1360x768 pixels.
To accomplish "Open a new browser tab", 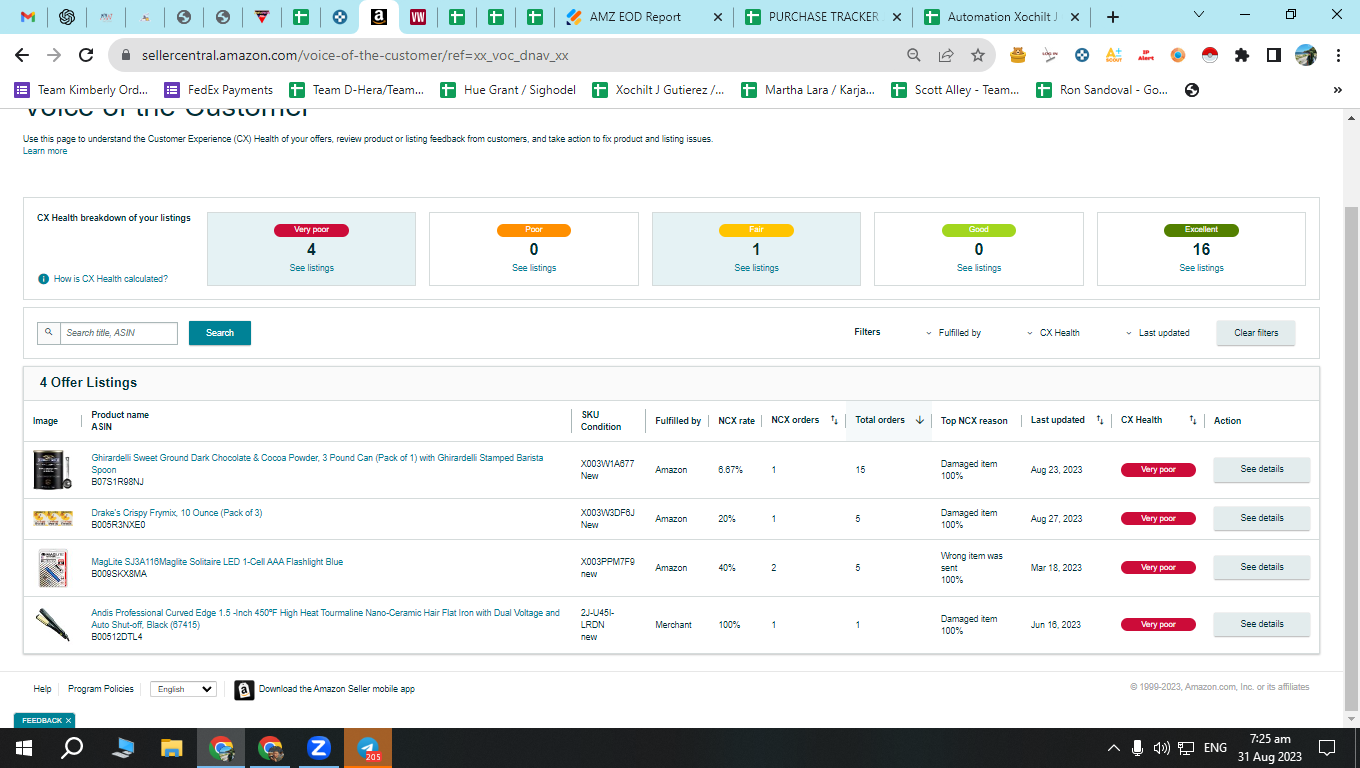I will click(x=1113, y=17).
